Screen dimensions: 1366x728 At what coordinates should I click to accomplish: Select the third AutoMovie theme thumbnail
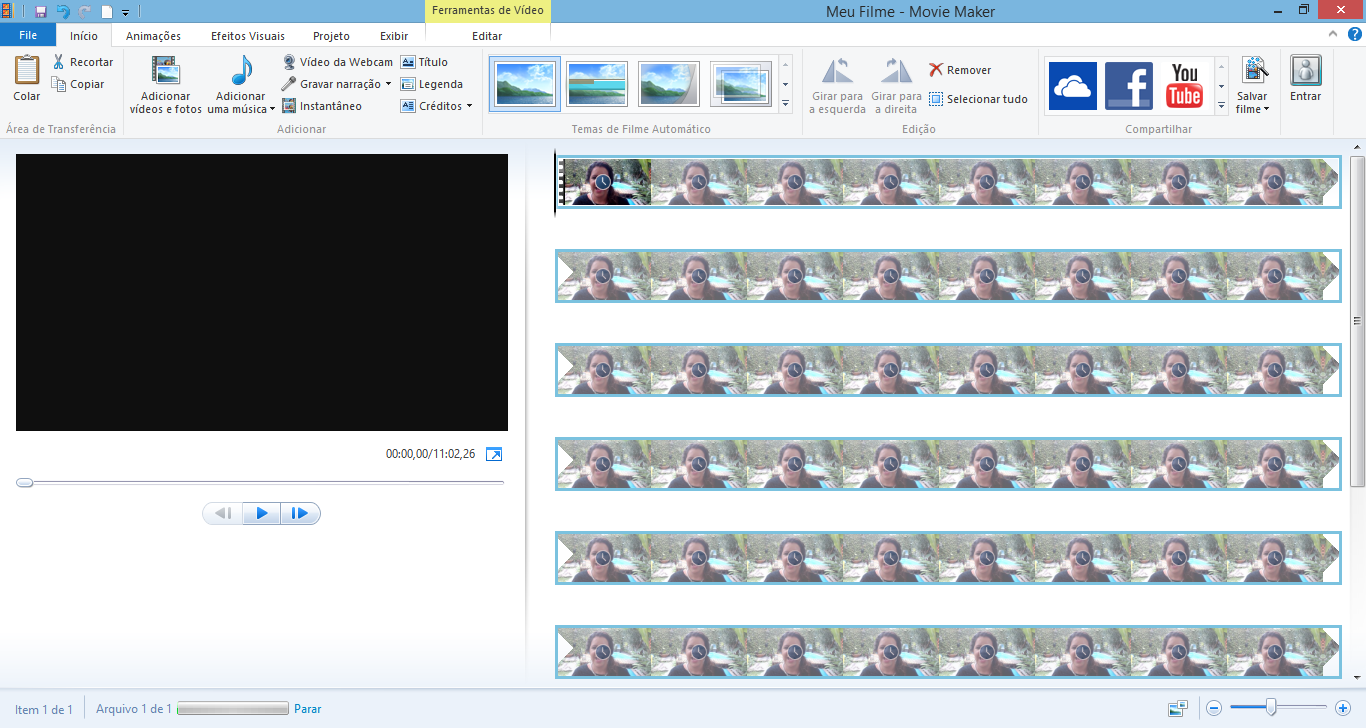(x=669, y=84)
